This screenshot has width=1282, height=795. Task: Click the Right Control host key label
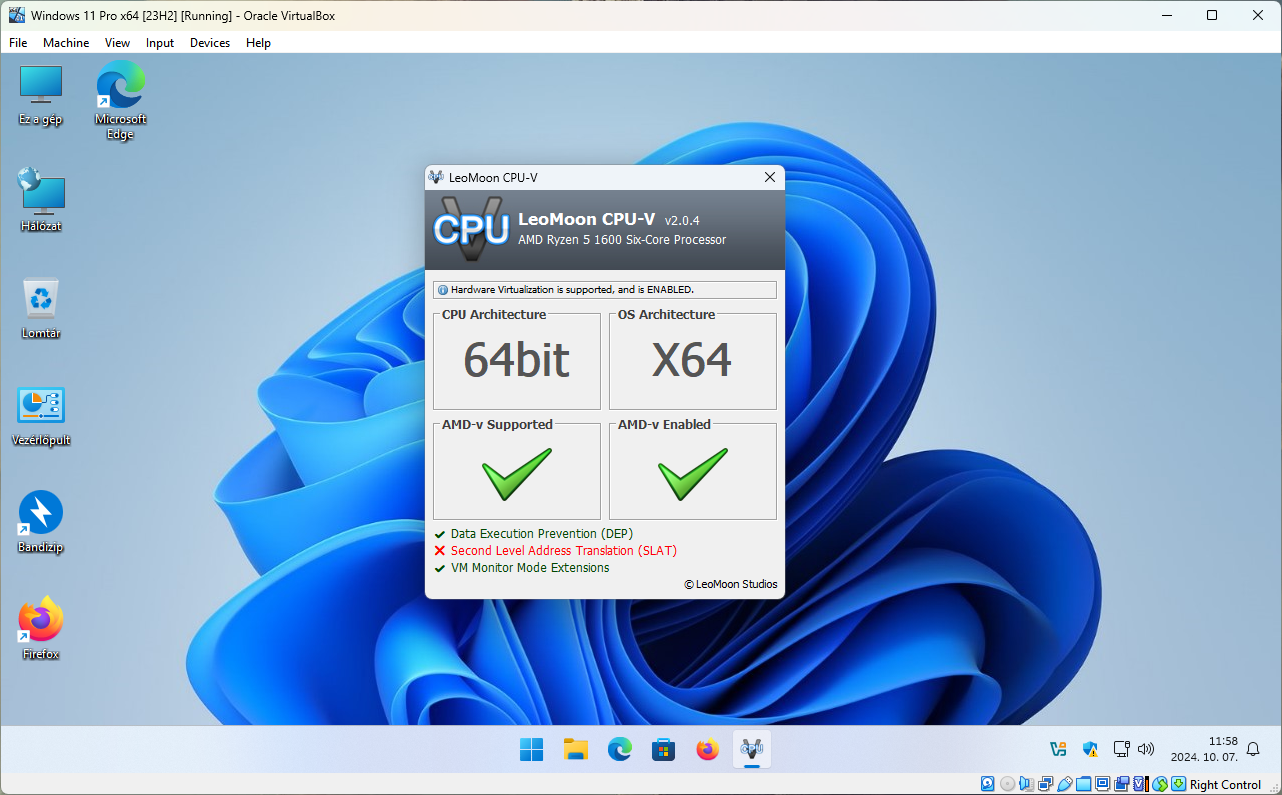pyautogui.click(x=1225, y=785)
